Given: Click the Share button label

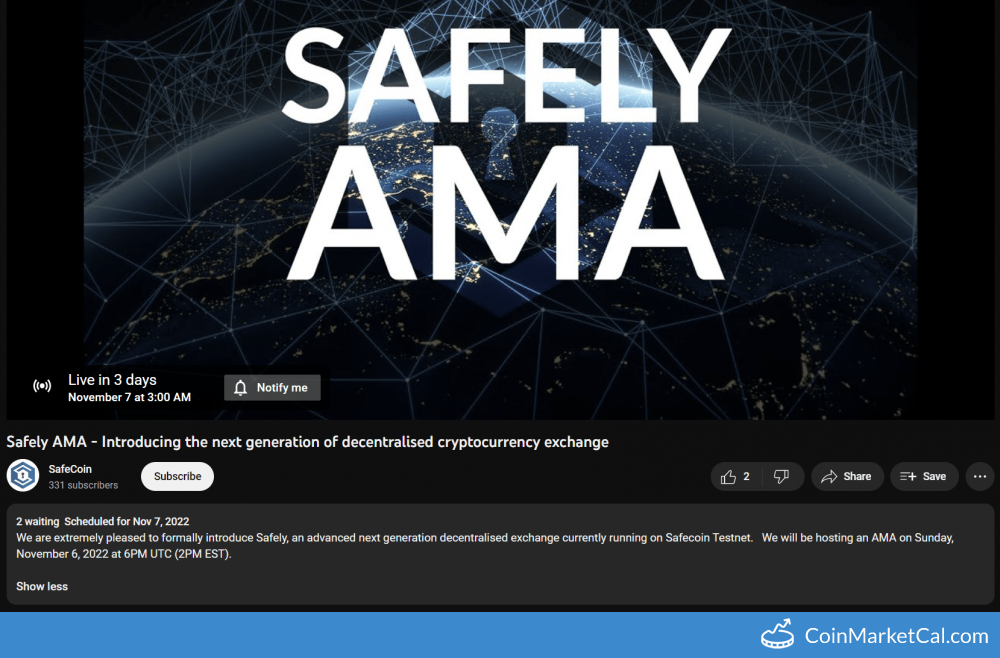Looking at the screenshot, I should 857,476.
